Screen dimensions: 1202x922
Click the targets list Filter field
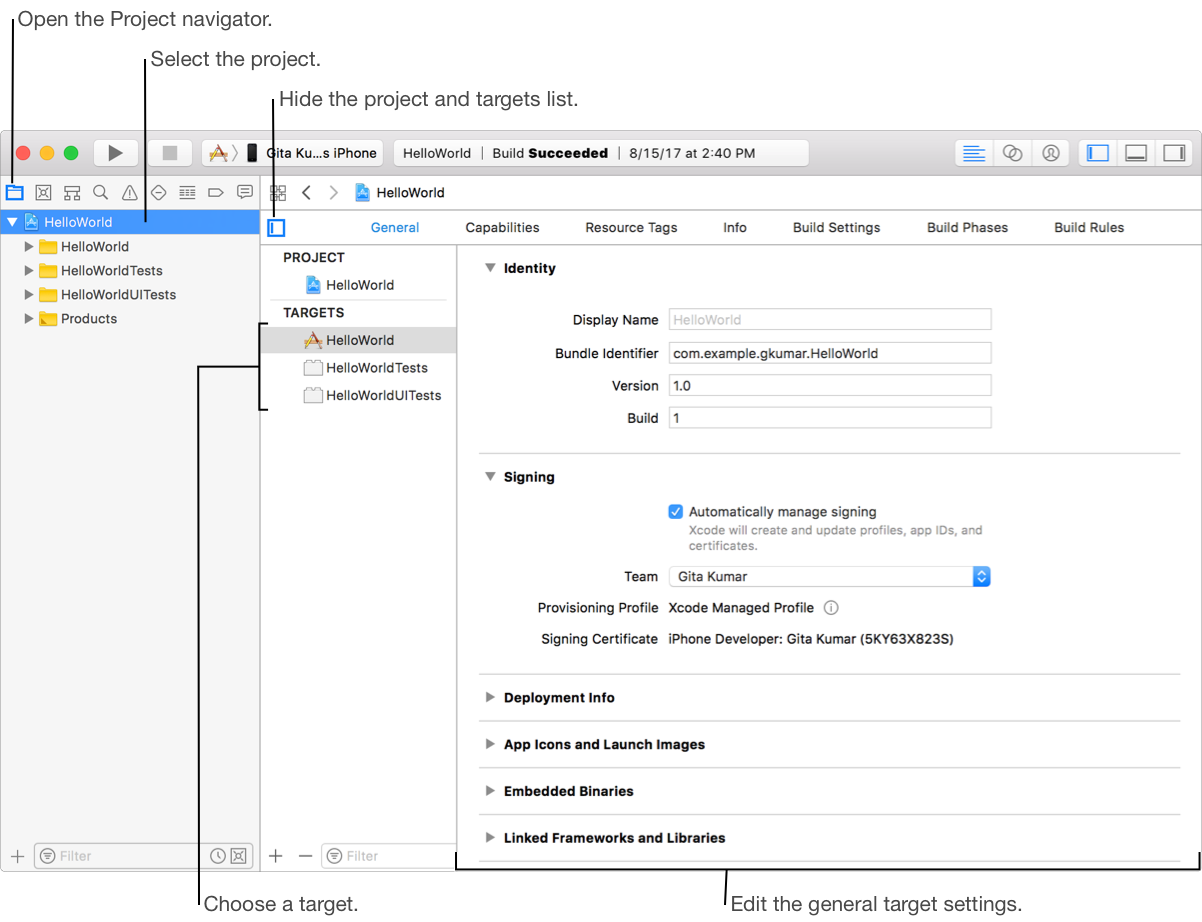390,856
